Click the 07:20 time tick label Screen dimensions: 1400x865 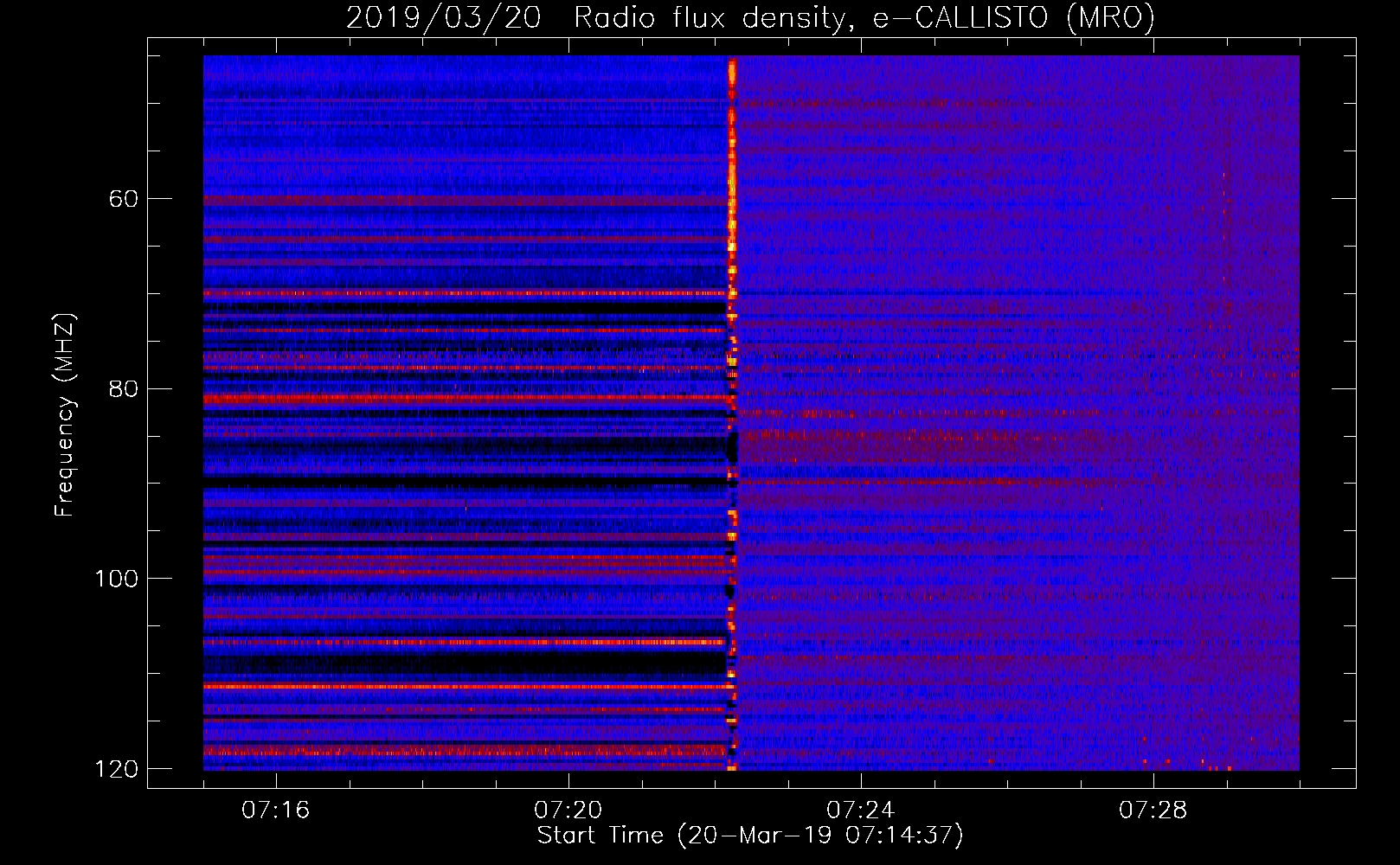tap(568, 811)
